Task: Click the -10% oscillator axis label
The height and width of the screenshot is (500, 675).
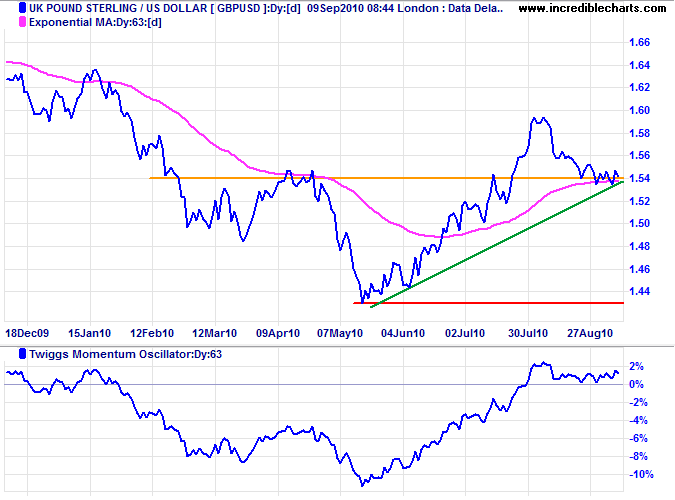Action: click(641, 475)
